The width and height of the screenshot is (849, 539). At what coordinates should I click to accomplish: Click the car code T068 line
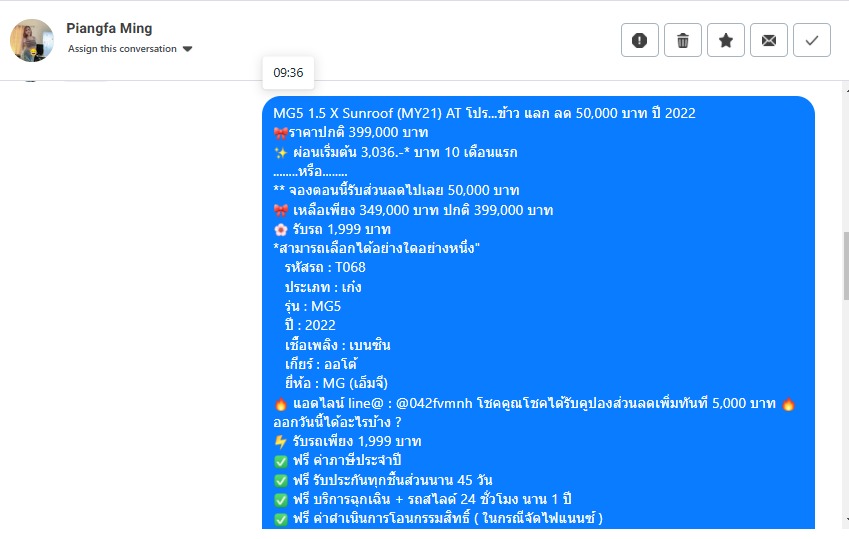coord(325,268)
